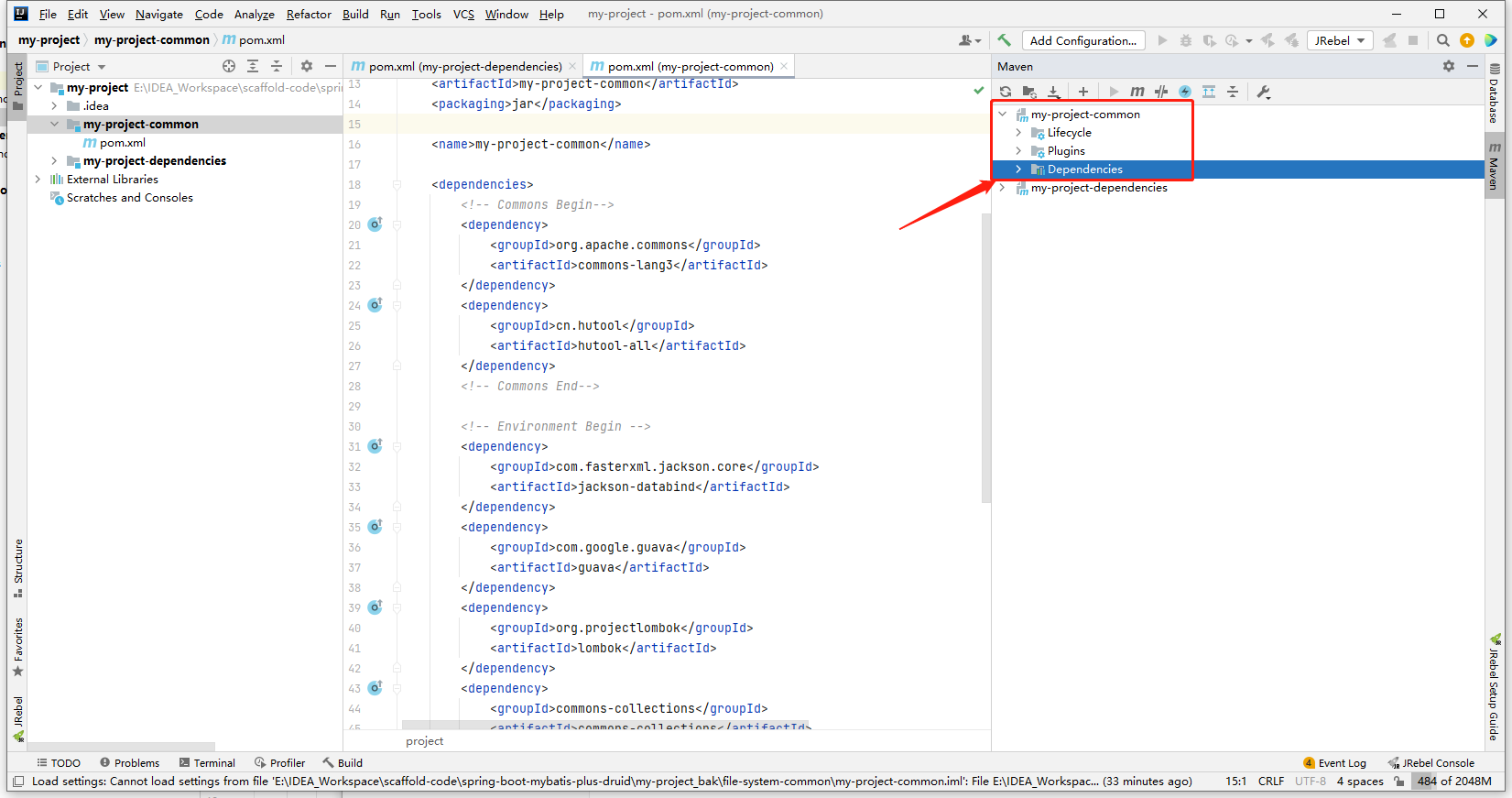Toggle JRebel Setup Guide side button
The image size is (1512, 798).
click(x=1494, y=687)
